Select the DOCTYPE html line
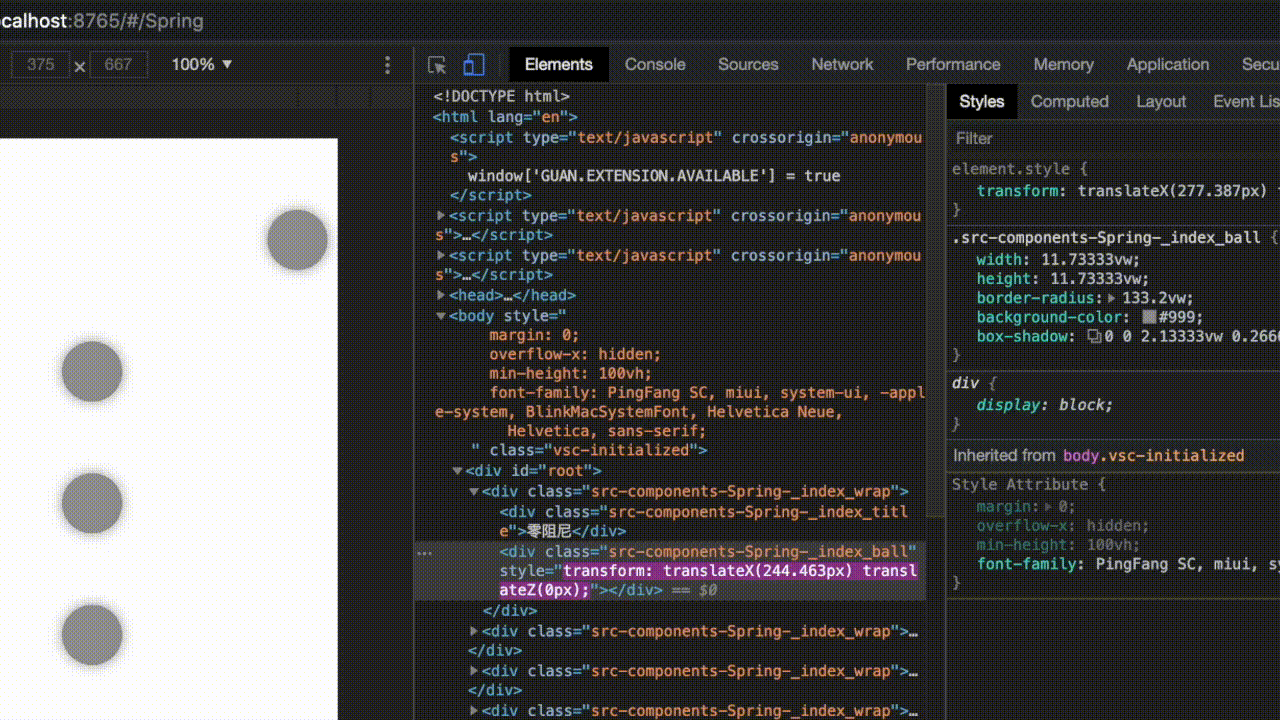 point(501,97)
